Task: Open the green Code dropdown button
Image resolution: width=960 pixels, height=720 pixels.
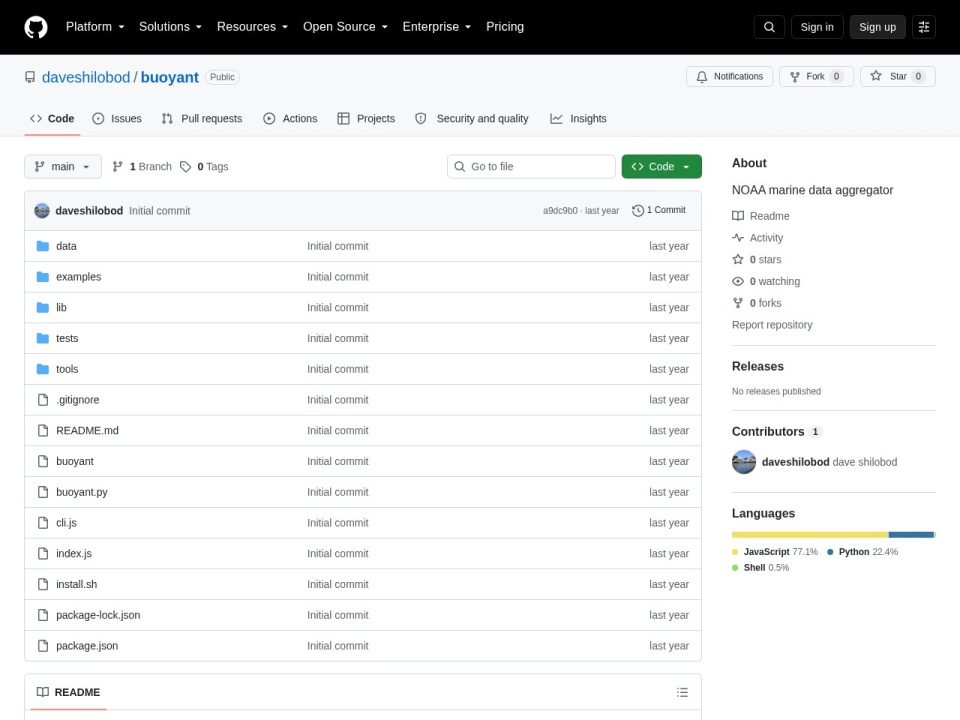Action: (x=661, y=167)
